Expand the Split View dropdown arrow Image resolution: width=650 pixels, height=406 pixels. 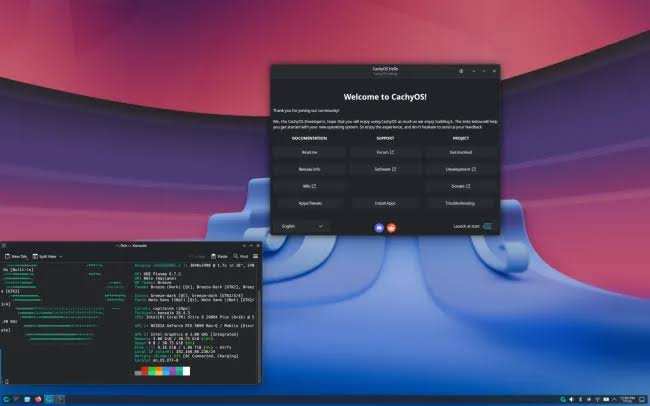(61, 256)
